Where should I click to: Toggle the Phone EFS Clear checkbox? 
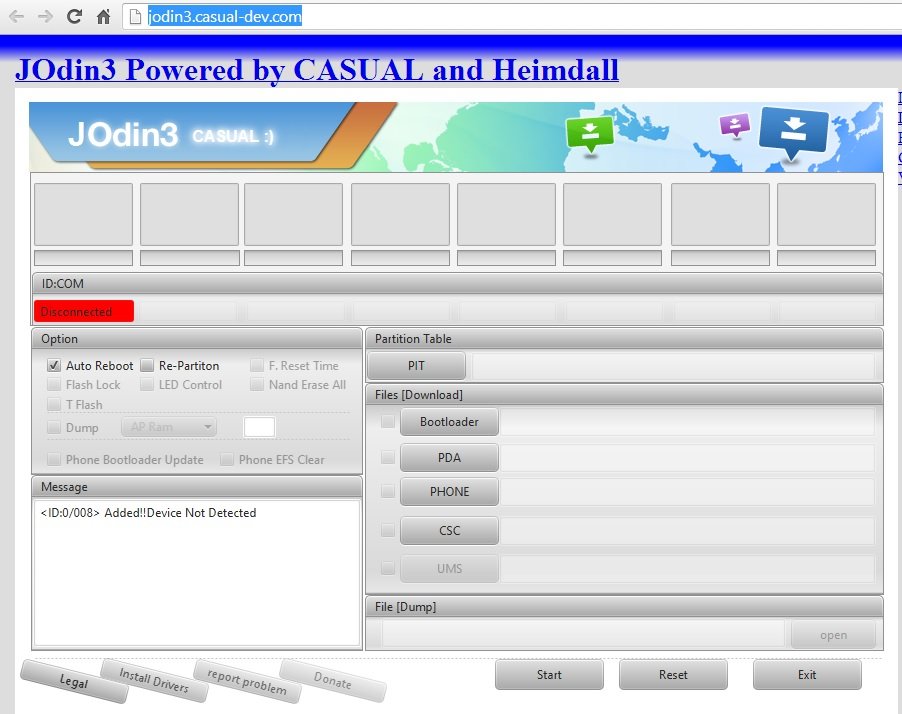point(227,460)
